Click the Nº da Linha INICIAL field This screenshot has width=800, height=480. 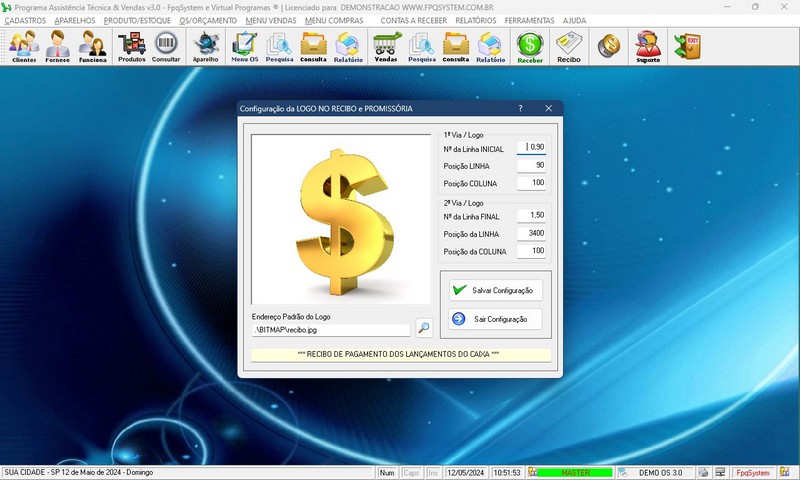pos(532,147)
